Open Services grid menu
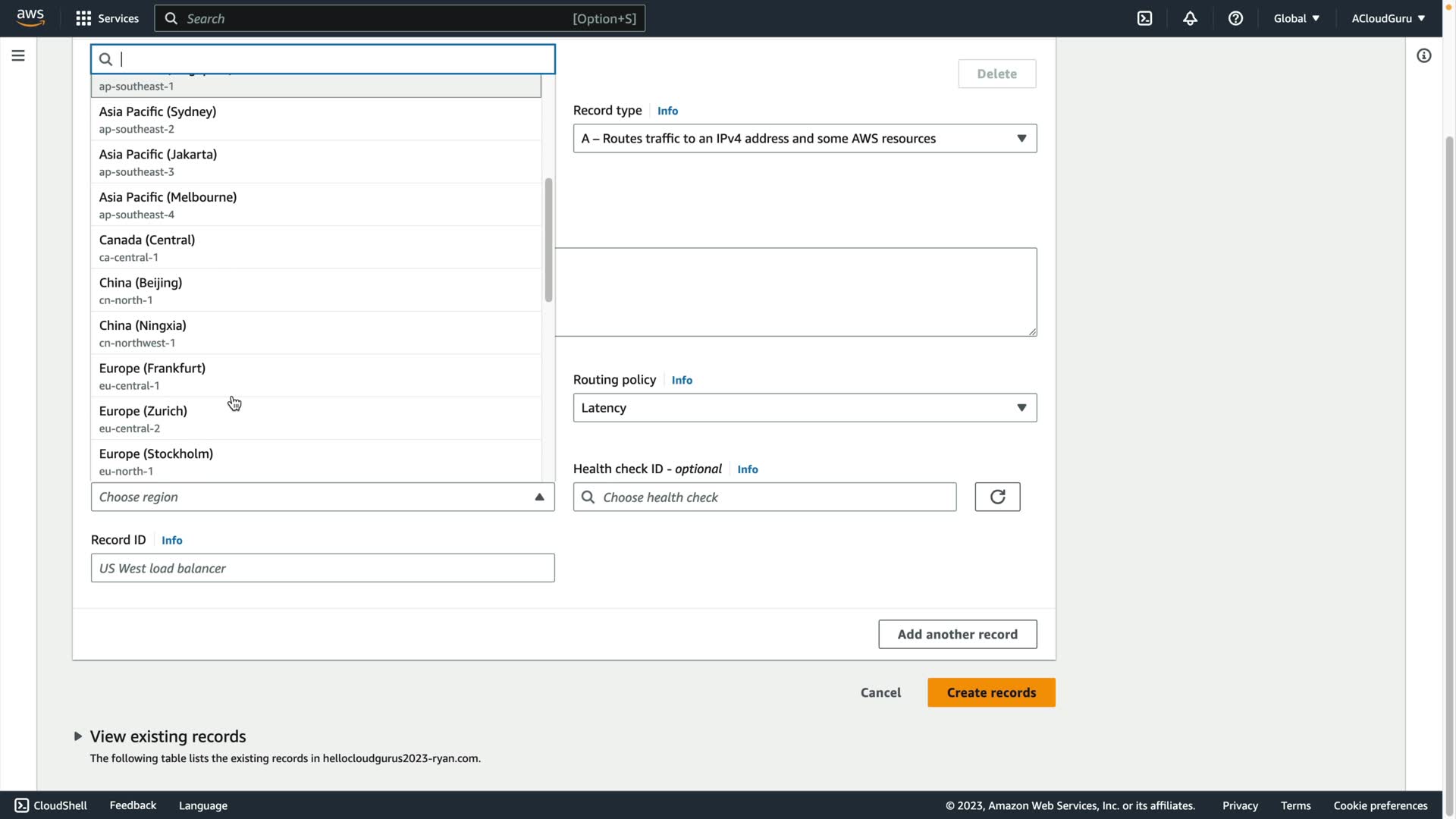The height and width of the screenshot is (819, 1456). pyautogui.click(x=107, y=18)
